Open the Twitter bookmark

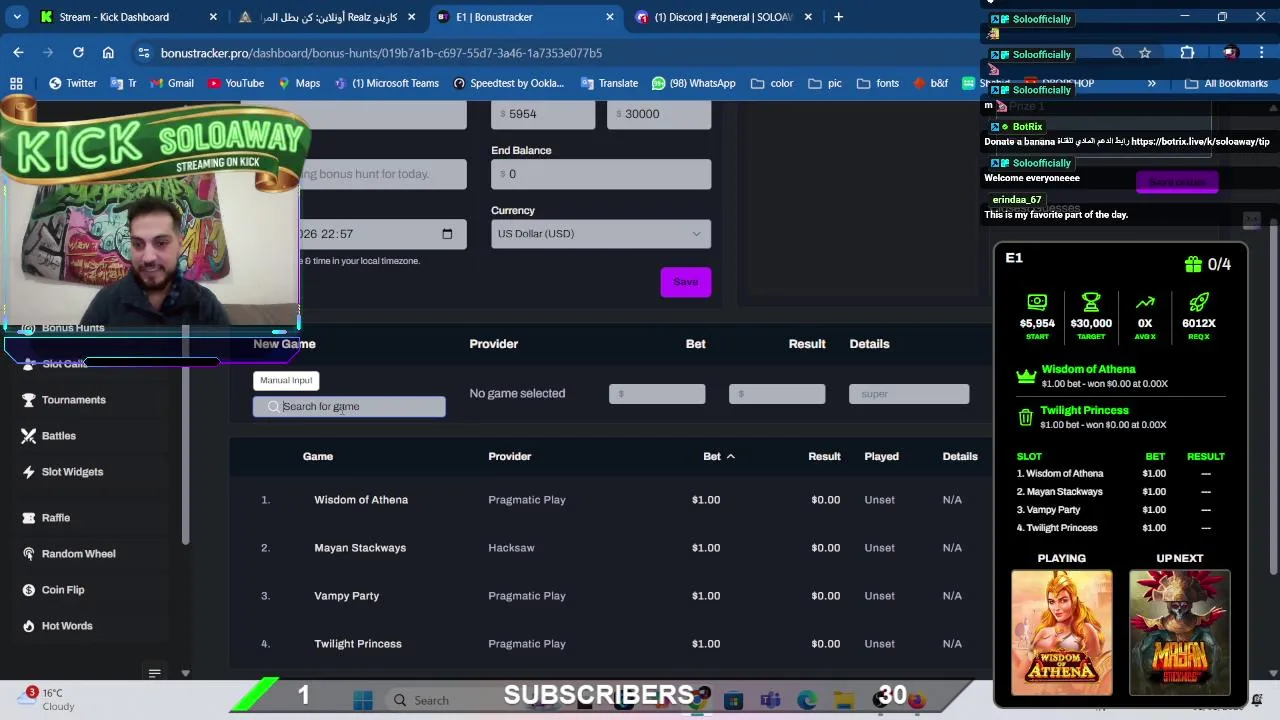[x=72, y=83]
